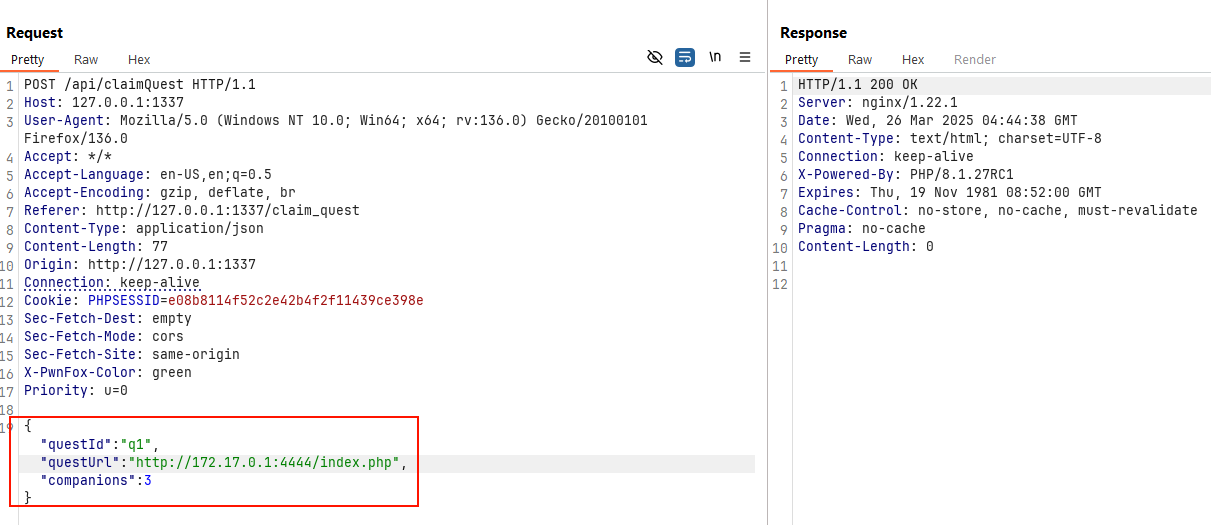Click the Referer header URL

coord(228,211)
